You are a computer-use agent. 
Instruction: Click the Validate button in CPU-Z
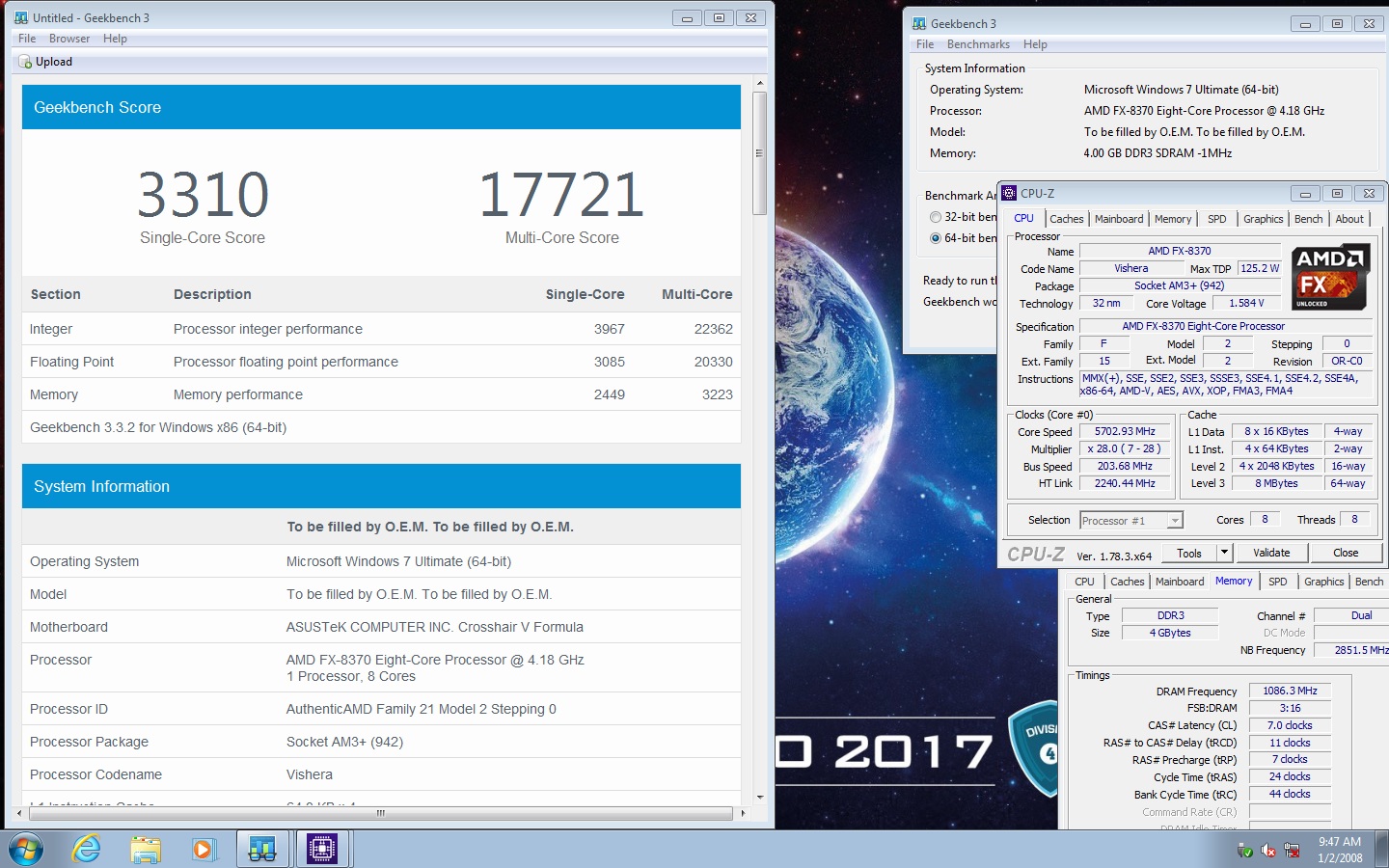pos(1271,553)
